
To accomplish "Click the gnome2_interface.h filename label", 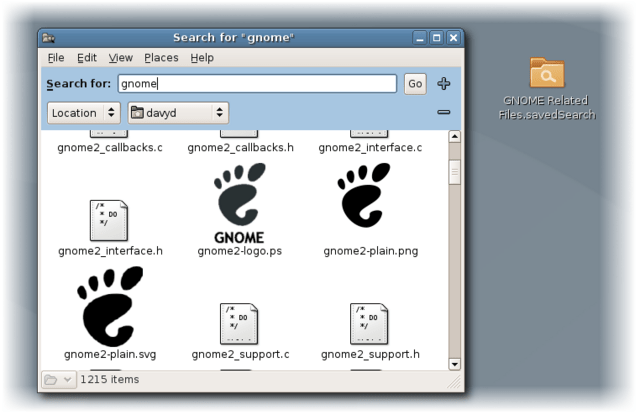I will (110, 251).
